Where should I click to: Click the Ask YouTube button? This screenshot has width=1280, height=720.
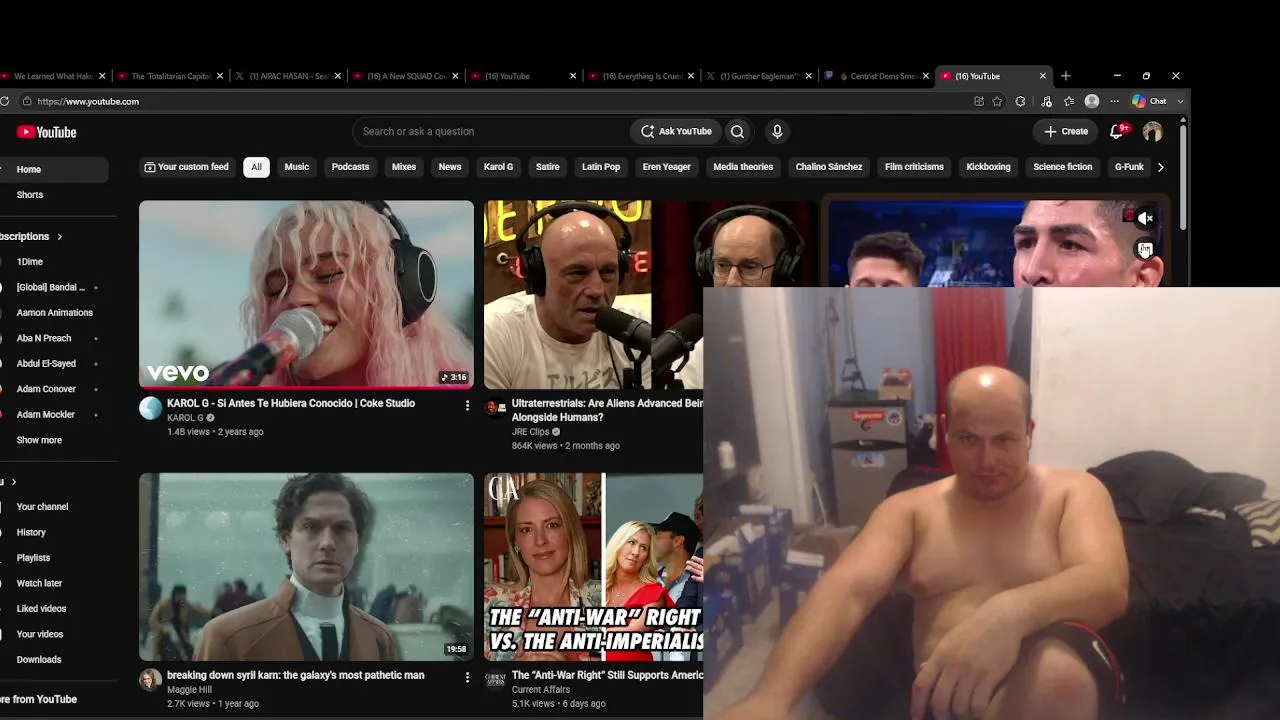click(x=676, y=131)
